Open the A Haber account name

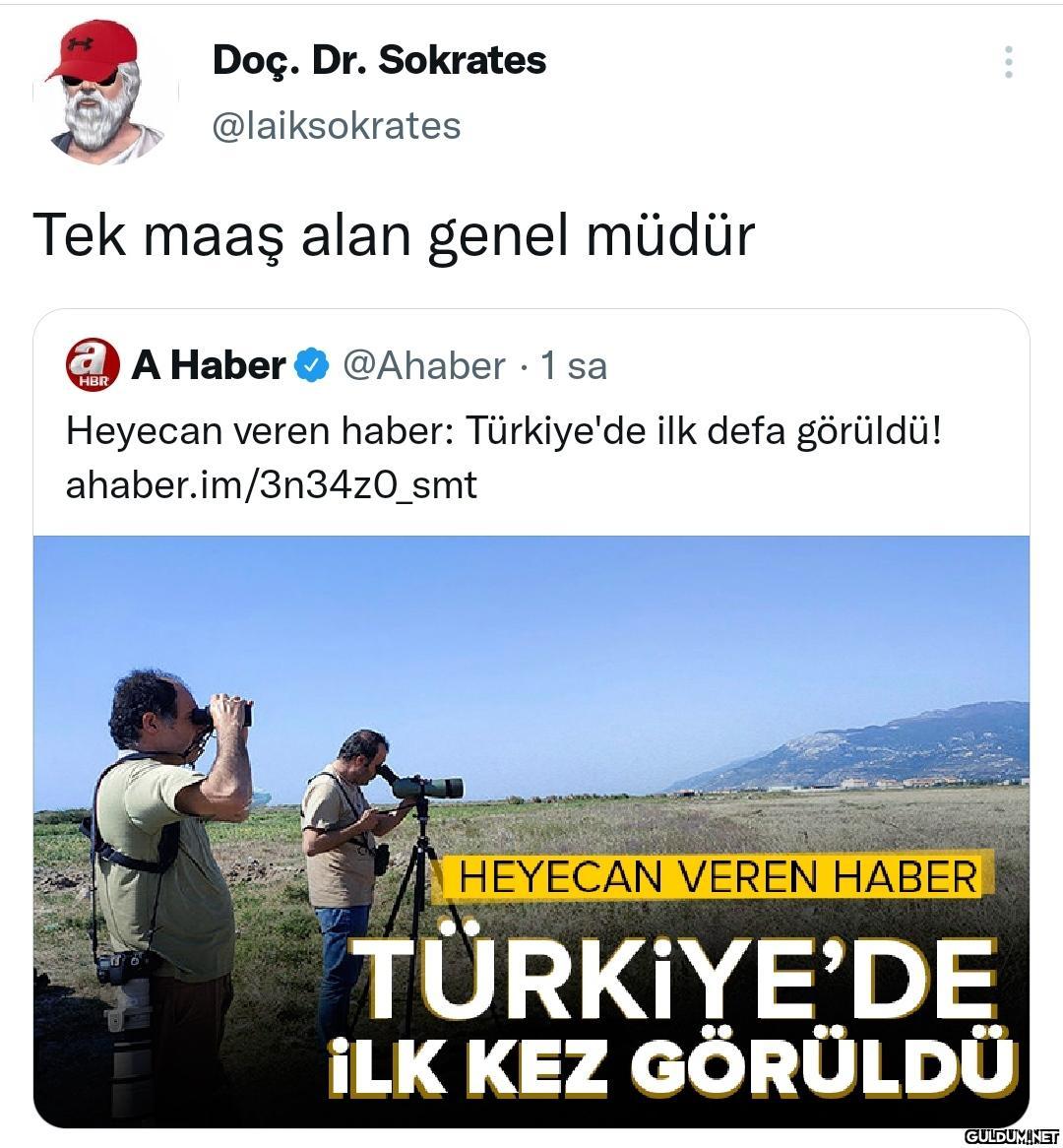[209, 364]
